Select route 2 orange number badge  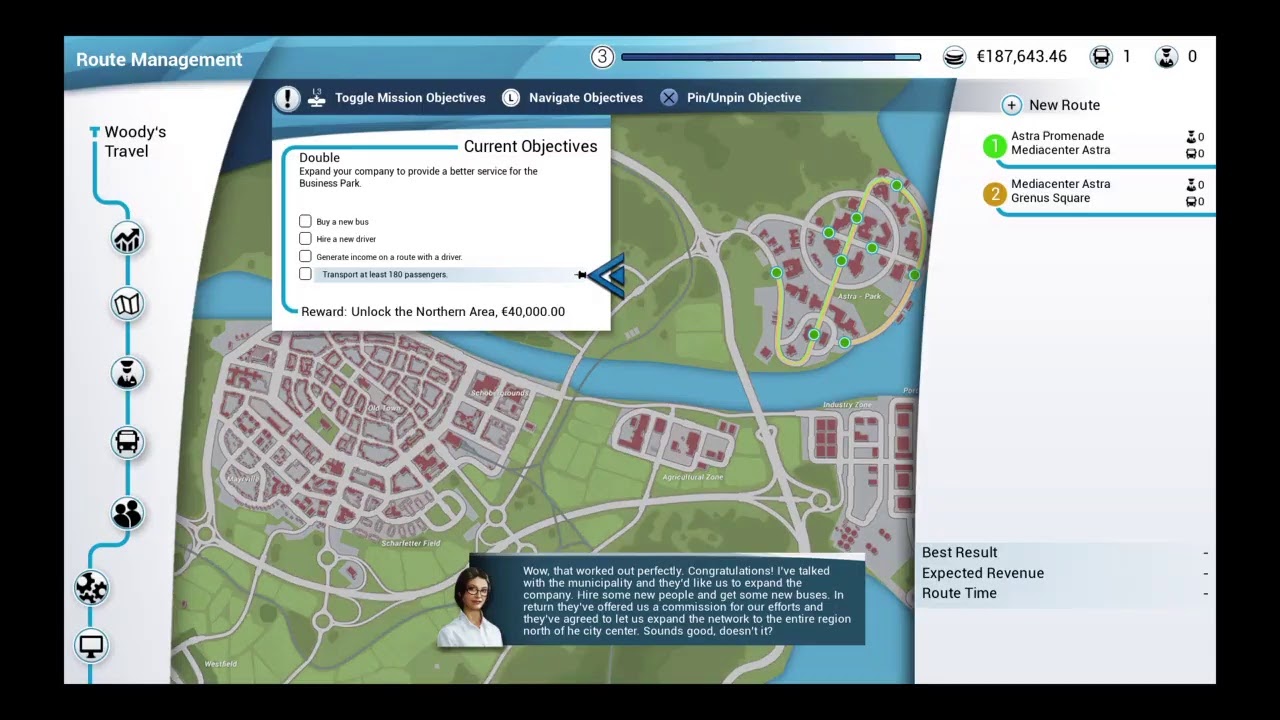994,194
